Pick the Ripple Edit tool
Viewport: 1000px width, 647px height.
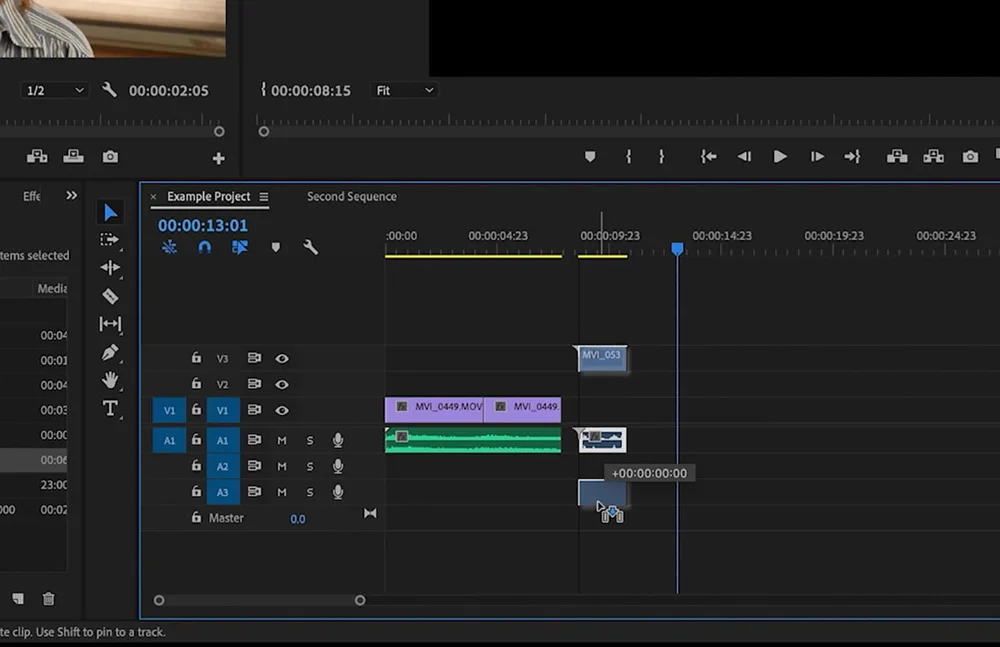tap(110, 268)
